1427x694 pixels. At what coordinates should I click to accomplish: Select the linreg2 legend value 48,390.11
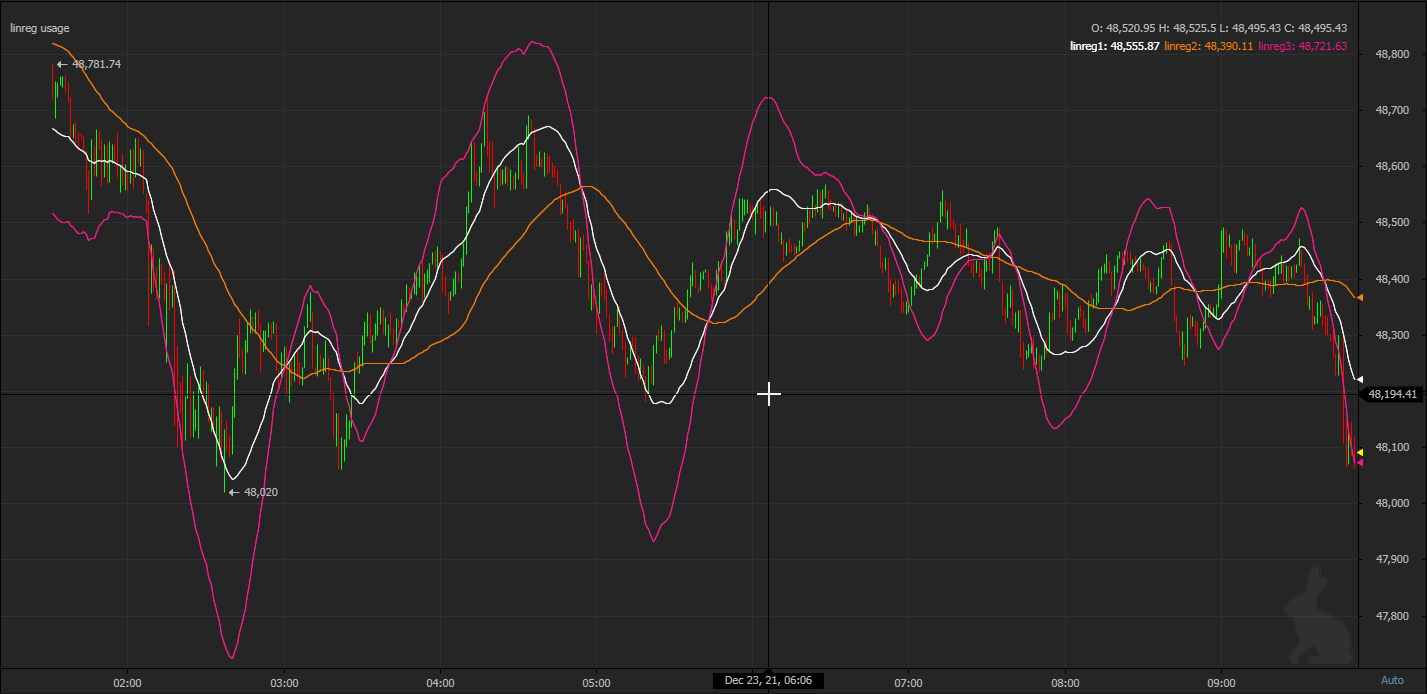point(1229,46)
